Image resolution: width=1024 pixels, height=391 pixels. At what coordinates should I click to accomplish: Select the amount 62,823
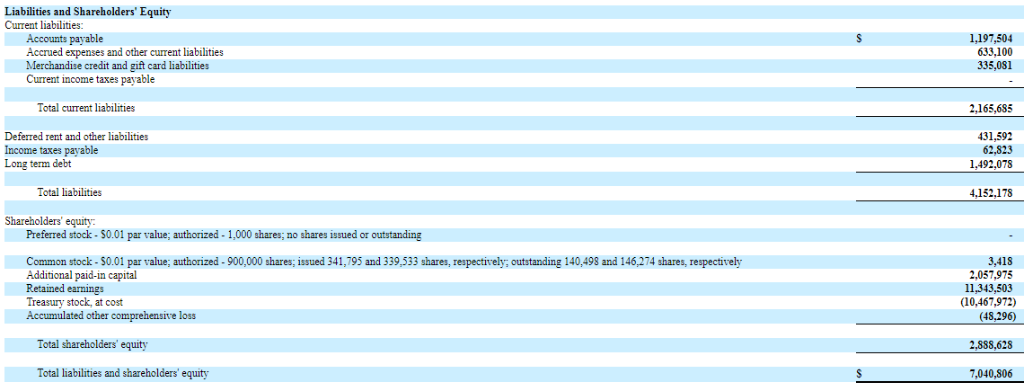[998, 151]
